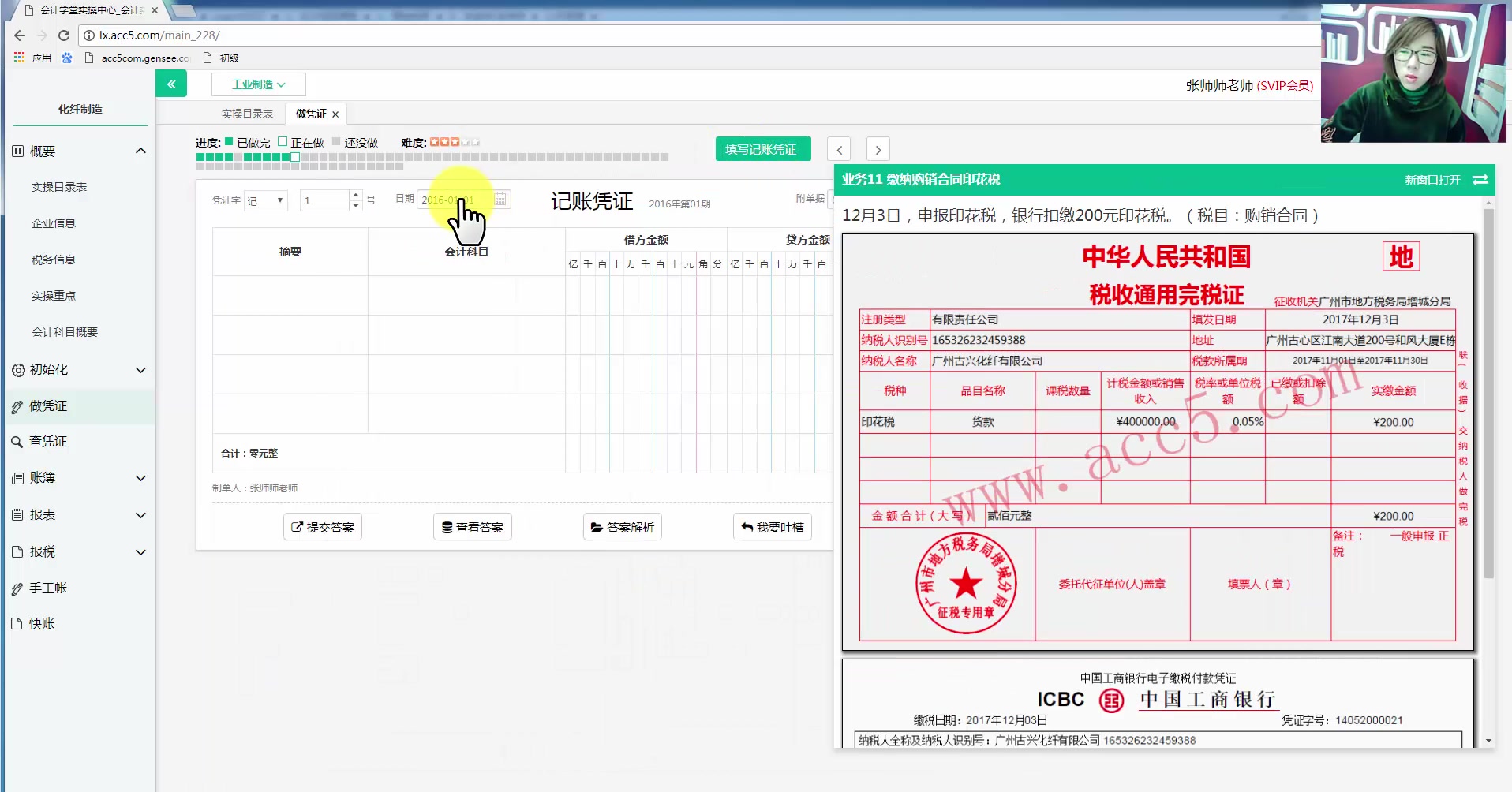
Task: Click the 报表 report icon in sidebar
Action: [16, 514]
